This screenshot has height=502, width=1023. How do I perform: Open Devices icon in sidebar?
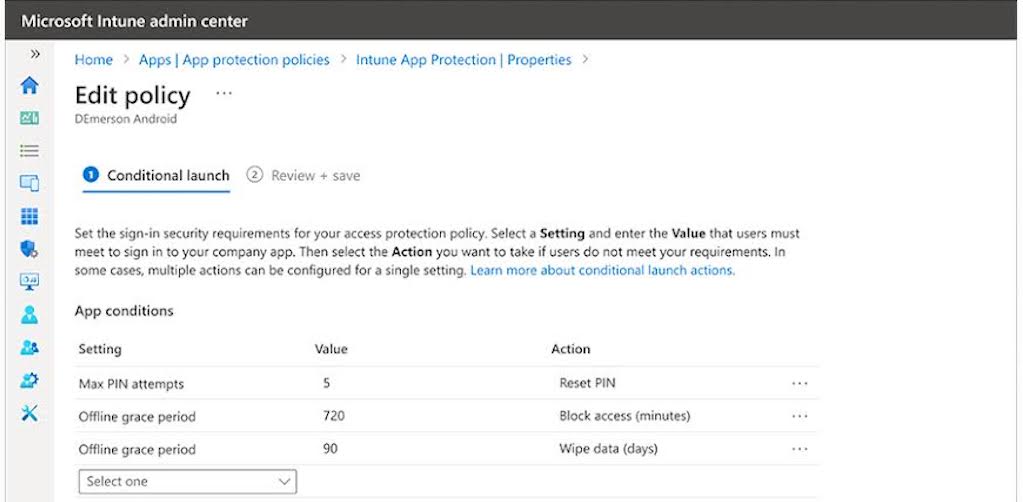(x=29, y=183)
